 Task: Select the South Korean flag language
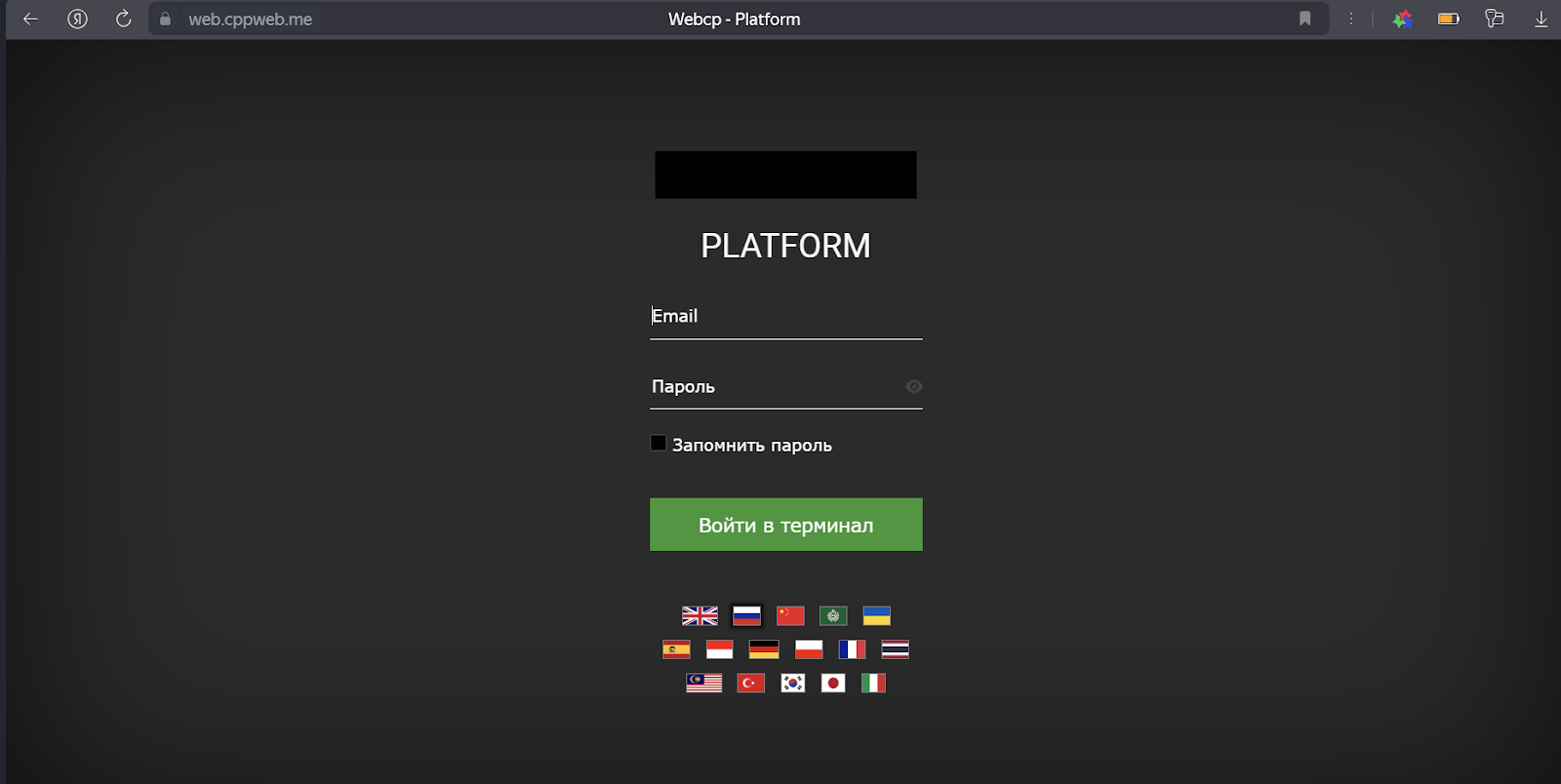793,683
